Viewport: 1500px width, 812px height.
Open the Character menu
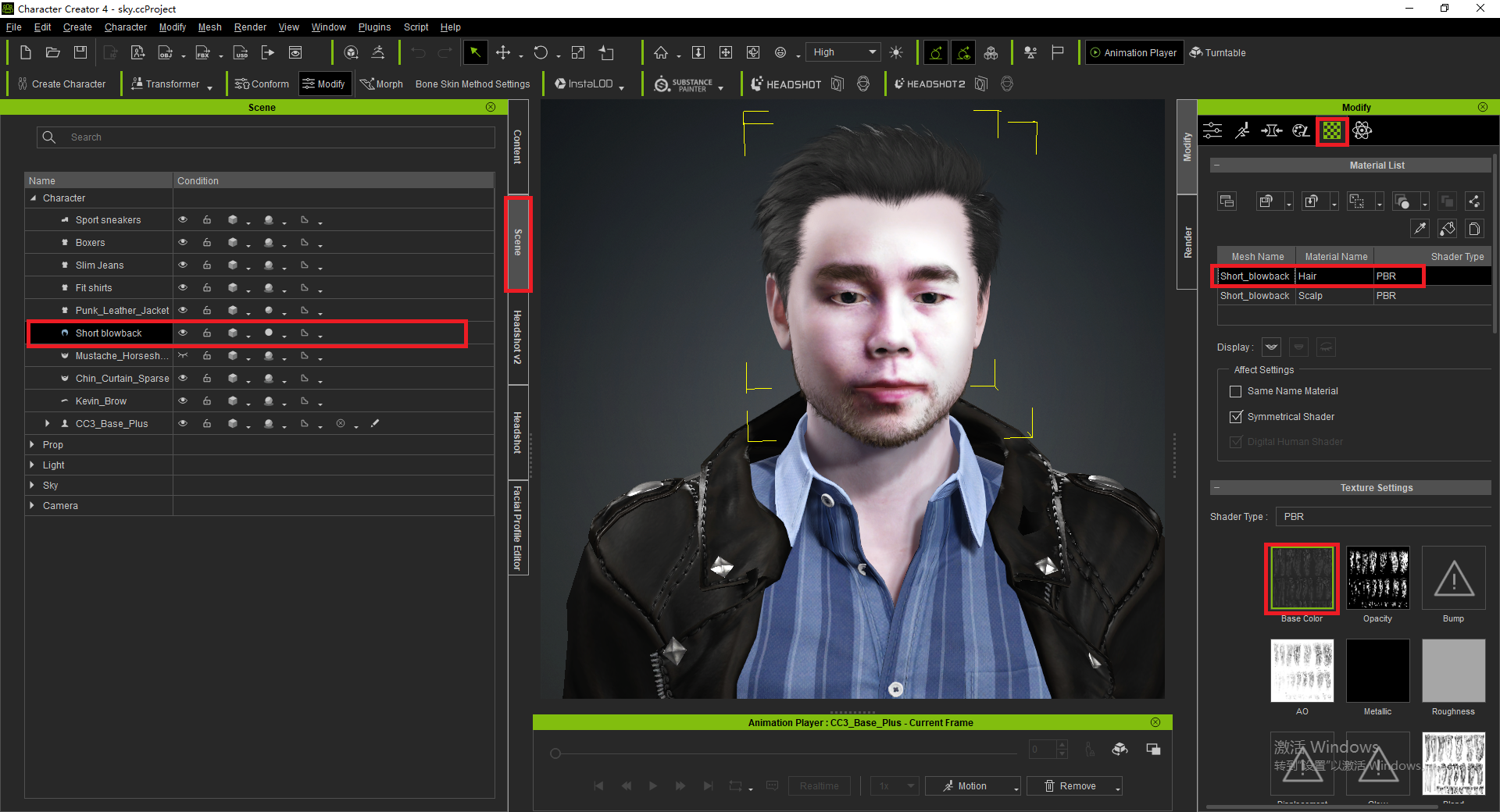click(x=126, y=27)
